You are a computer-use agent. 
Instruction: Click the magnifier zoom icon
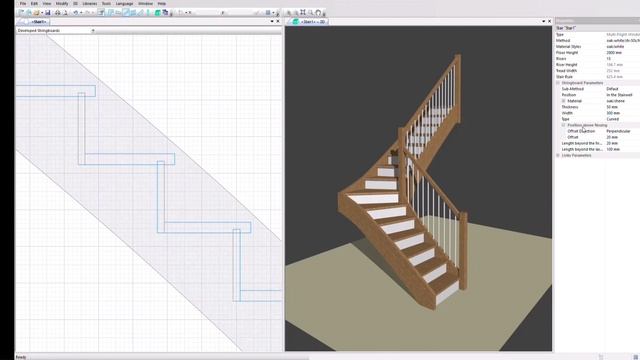(x=311, y=13)
